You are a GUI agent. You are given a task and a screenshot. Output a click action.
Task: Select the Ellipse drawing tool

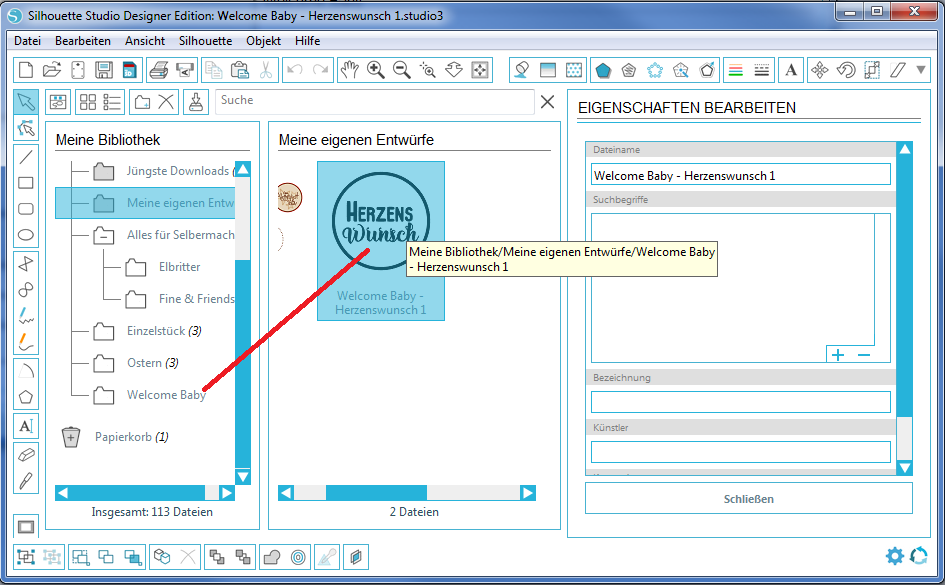[27, 233]
